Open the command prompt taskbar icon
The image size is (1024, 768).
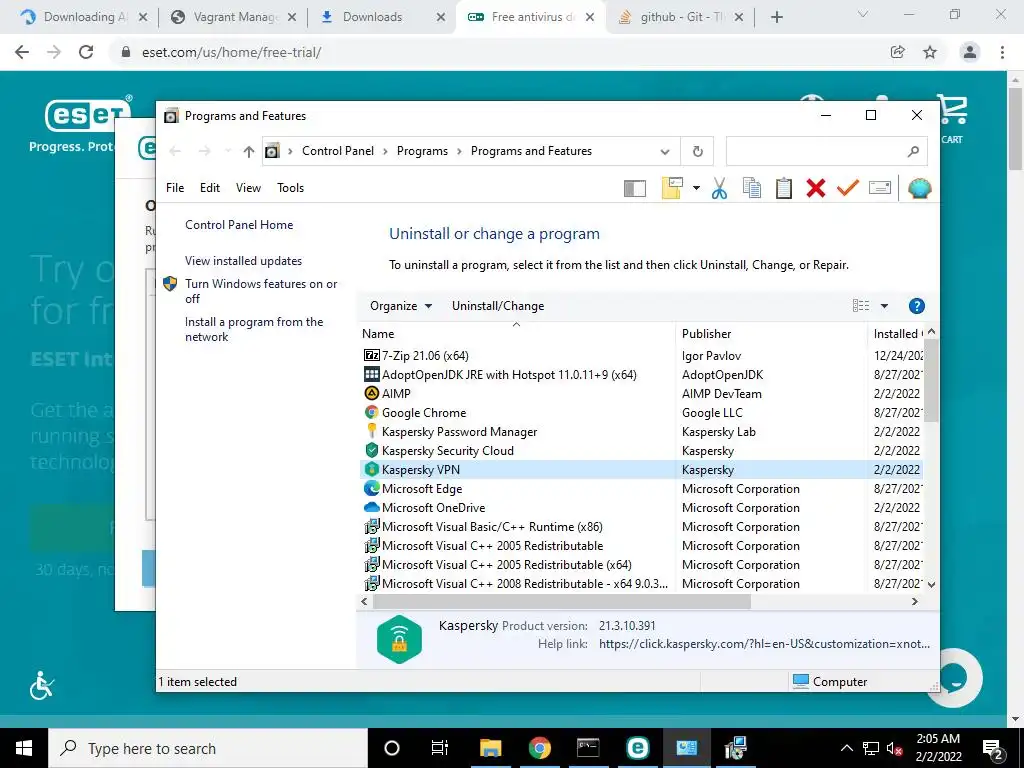588,748
